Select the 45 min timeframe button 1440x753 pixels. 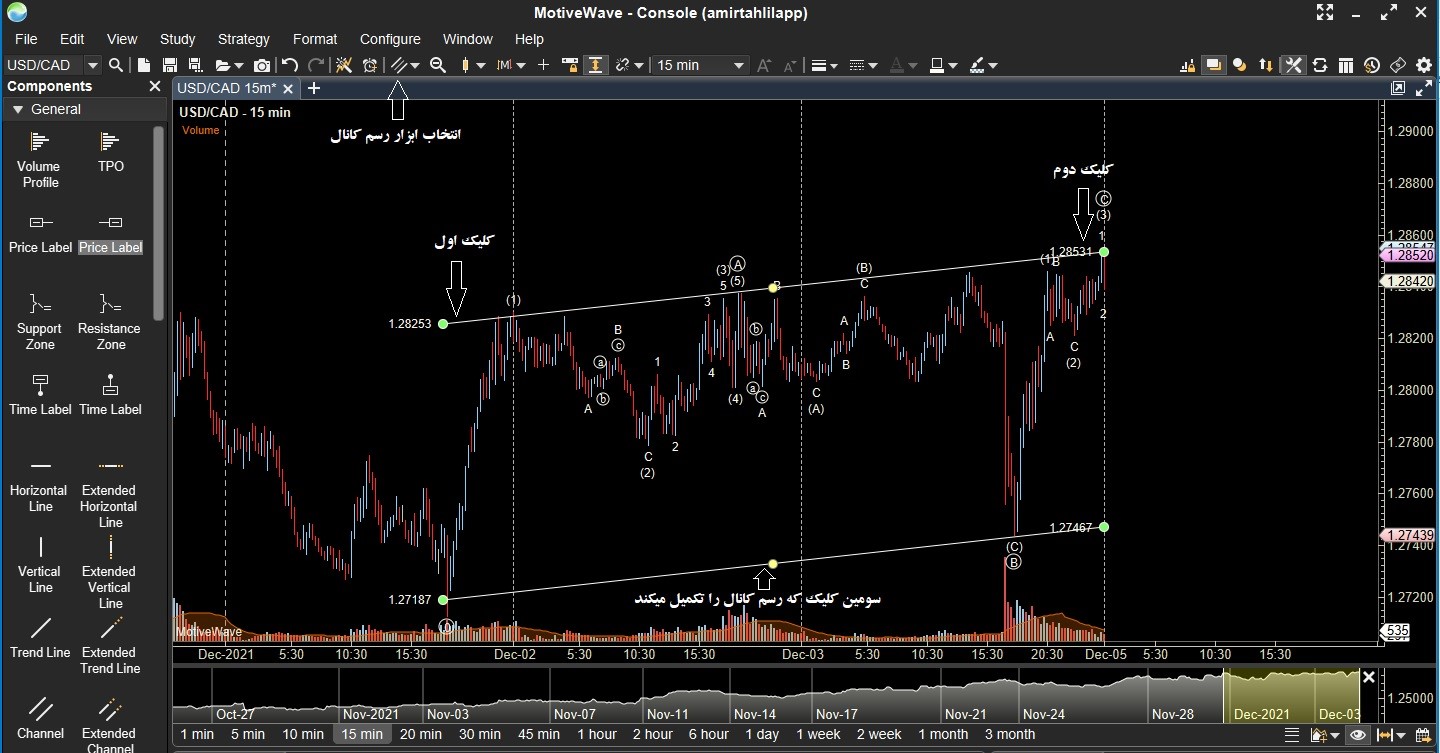point(538,734)
